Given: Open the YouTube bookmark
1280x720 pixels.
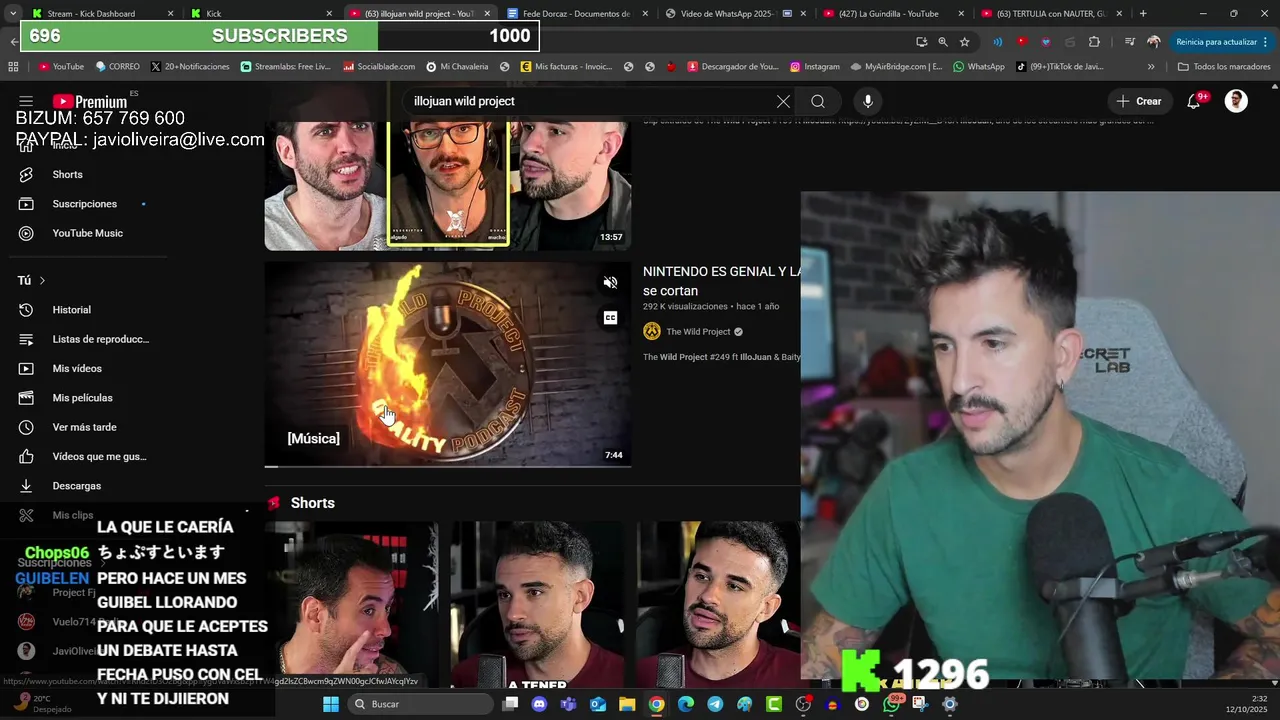Looking at the screenshot, I should [60, 67].
